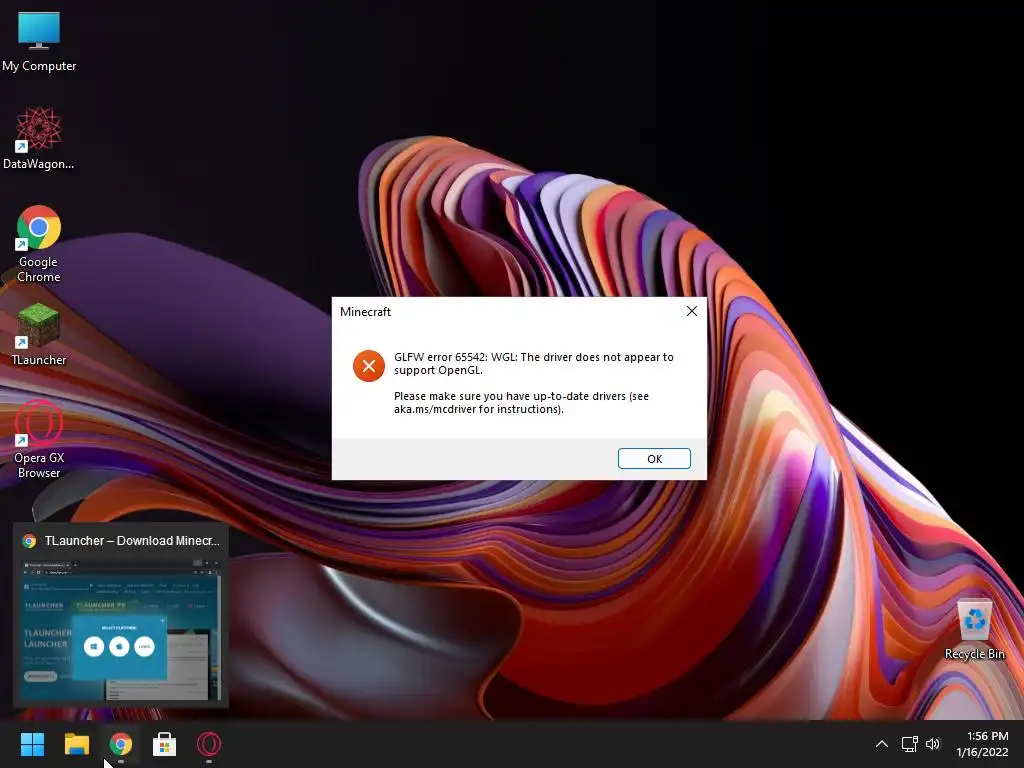
Task: Click the 'aka.ms/mcdriver' instructions text
Action: [521, 403]
